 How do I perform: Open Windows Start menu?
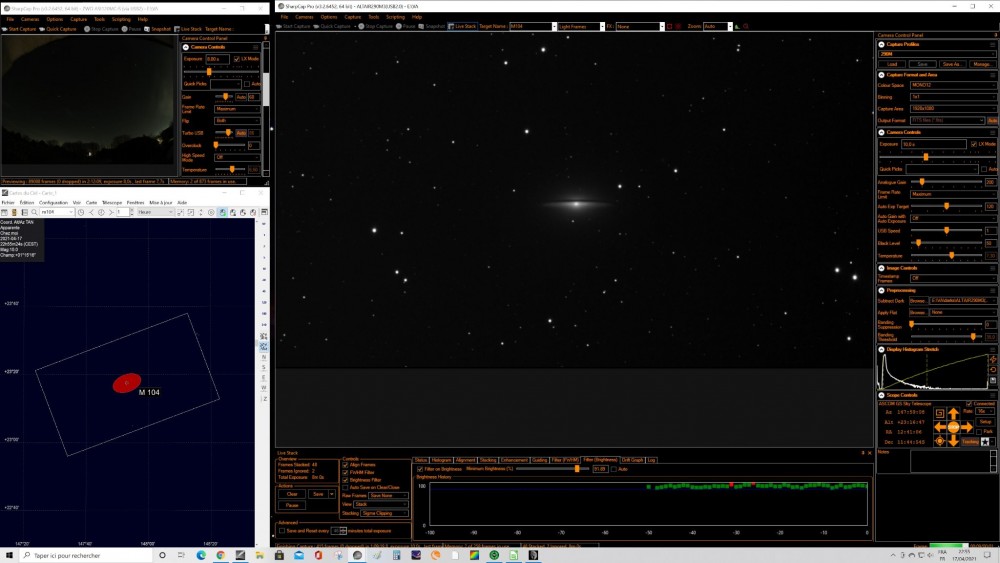[x=9, y=555]
